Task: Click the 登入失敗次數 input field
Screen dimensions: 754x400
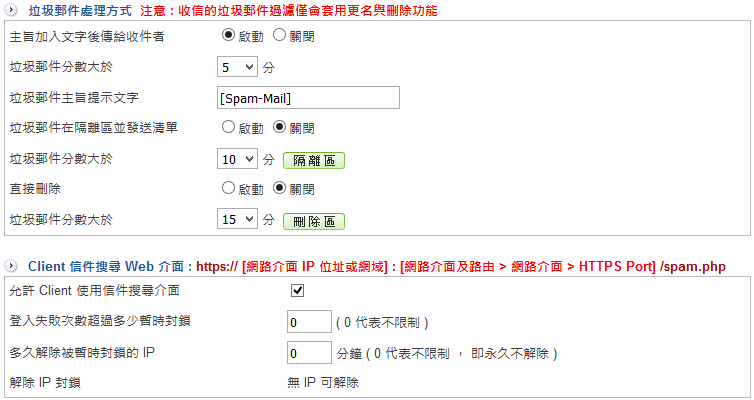Action: tap(309, 322)
